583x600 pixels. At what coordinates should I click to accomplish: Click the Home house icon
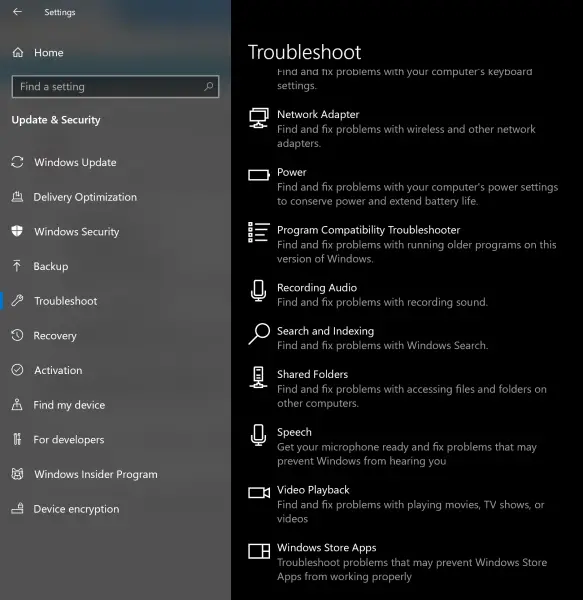click(x=18, y=52)
